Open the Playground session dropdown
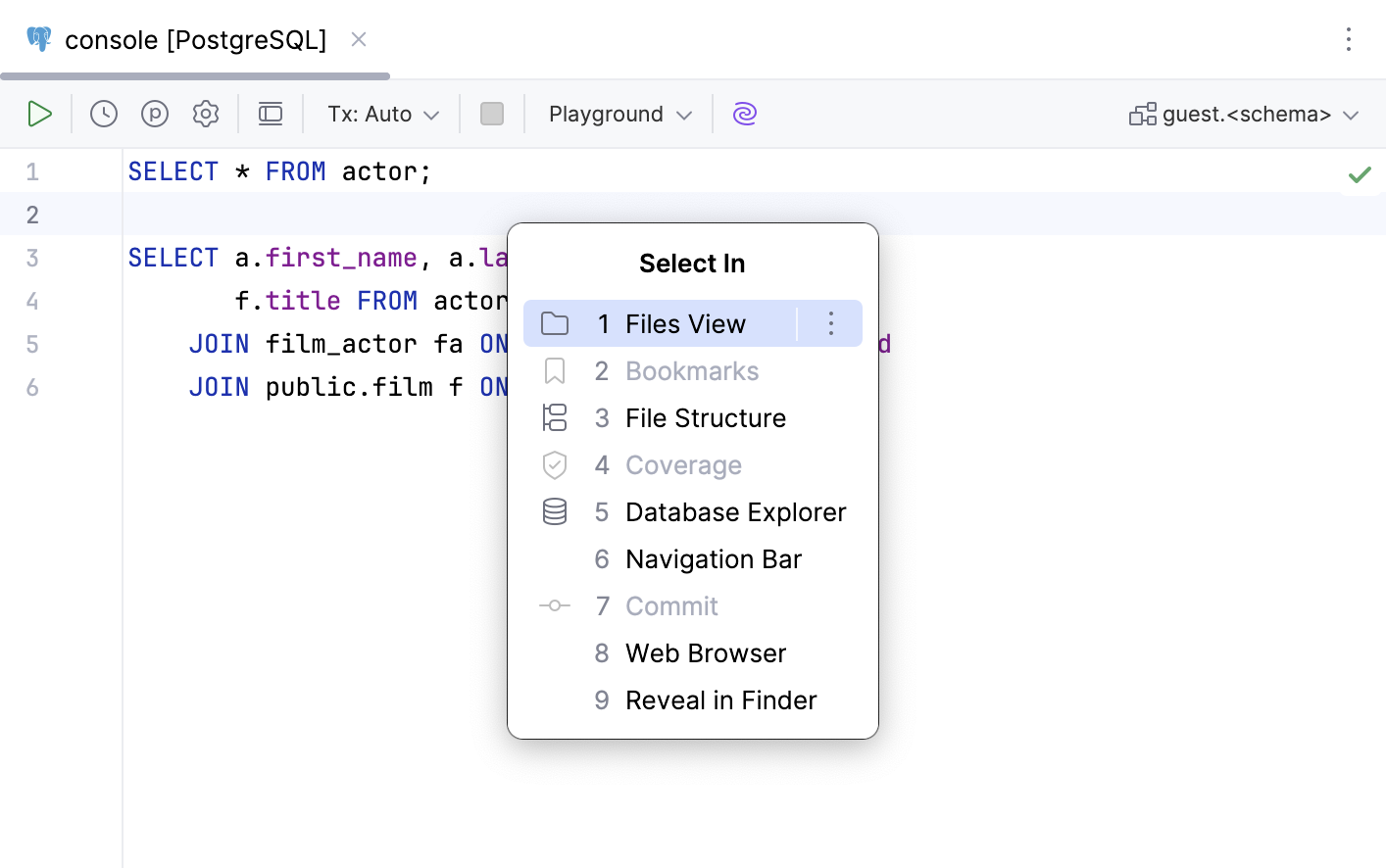Viewport: 1386px width, 868px height. 618,114
